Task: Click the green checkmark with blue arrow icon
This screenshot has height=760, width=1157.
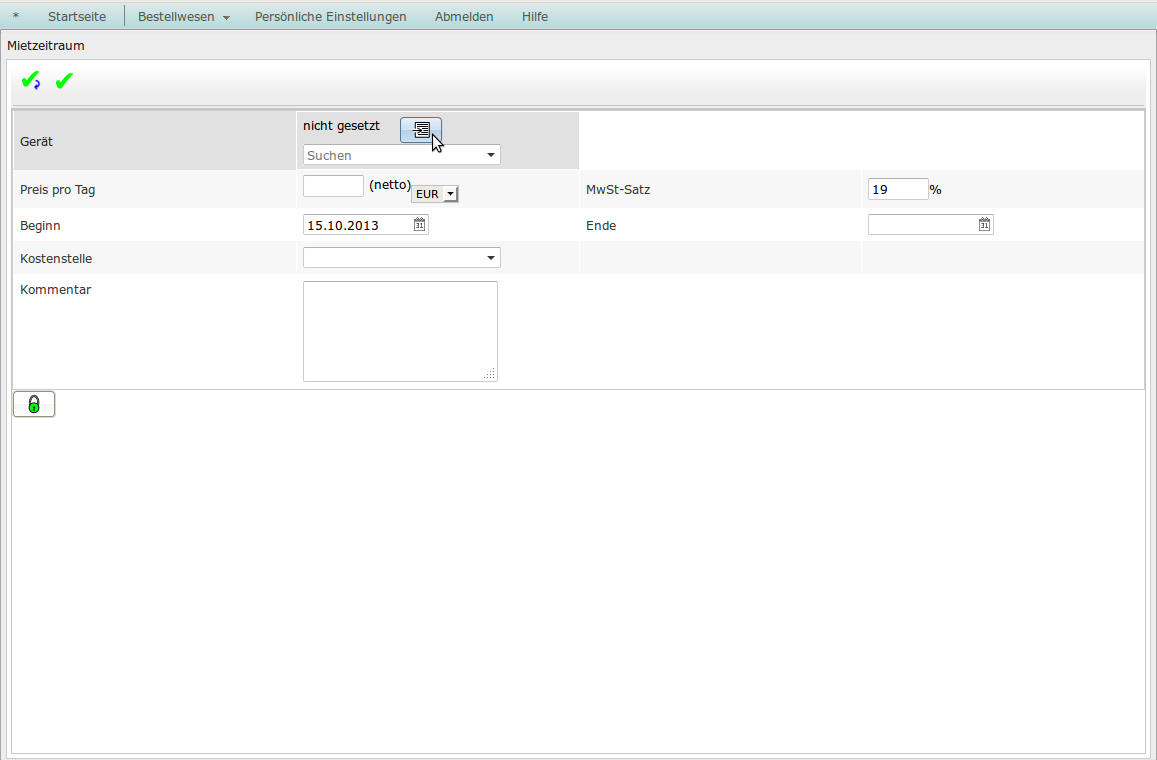Action: [x=31, y=81]
